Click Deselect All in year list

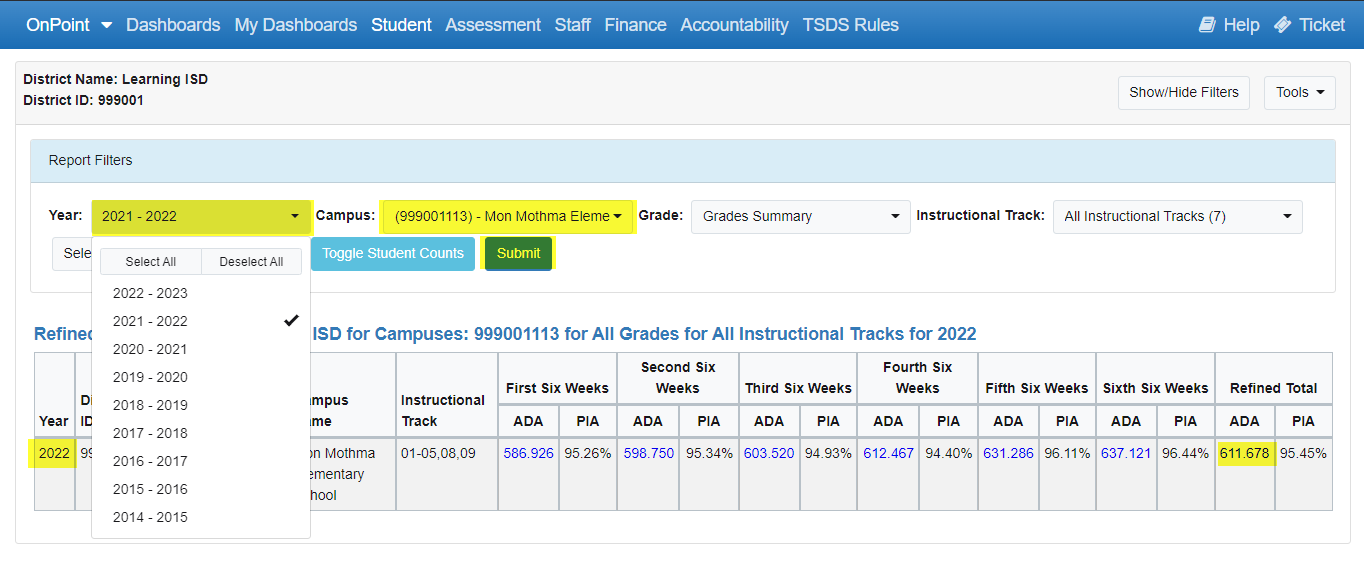[251, 261]
